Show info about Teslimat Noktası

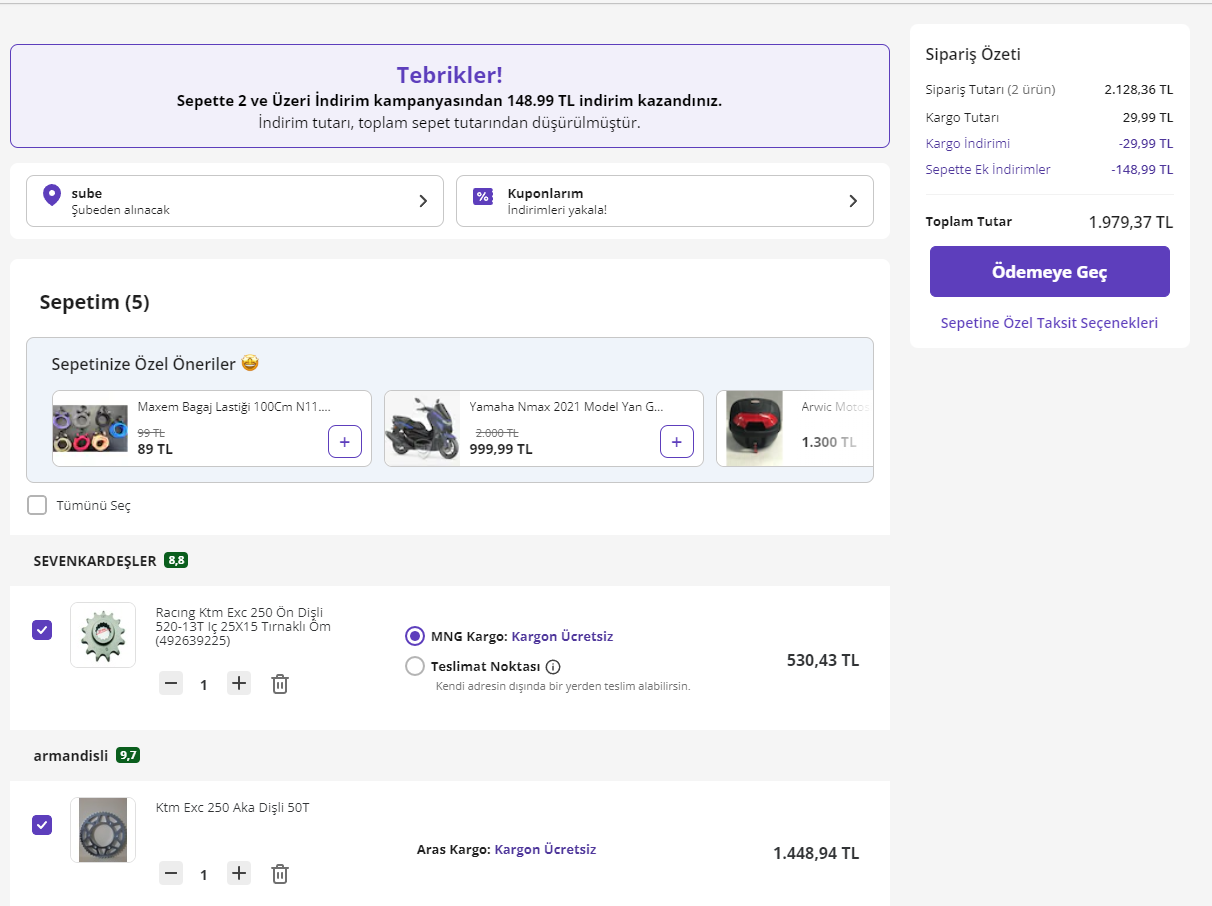(553, 667)
